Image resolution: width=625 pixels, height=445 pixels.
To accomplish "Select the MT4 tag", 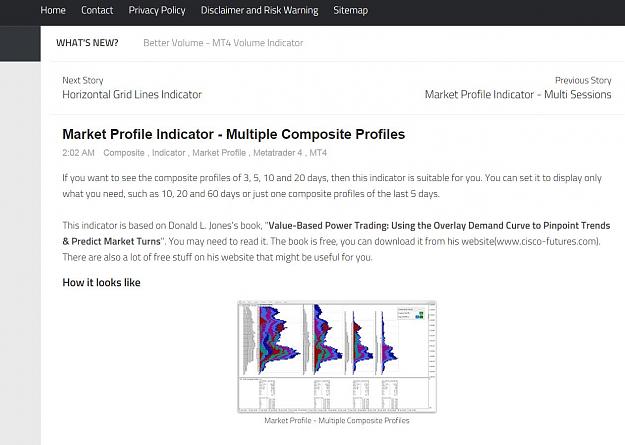I will (318, 153).
